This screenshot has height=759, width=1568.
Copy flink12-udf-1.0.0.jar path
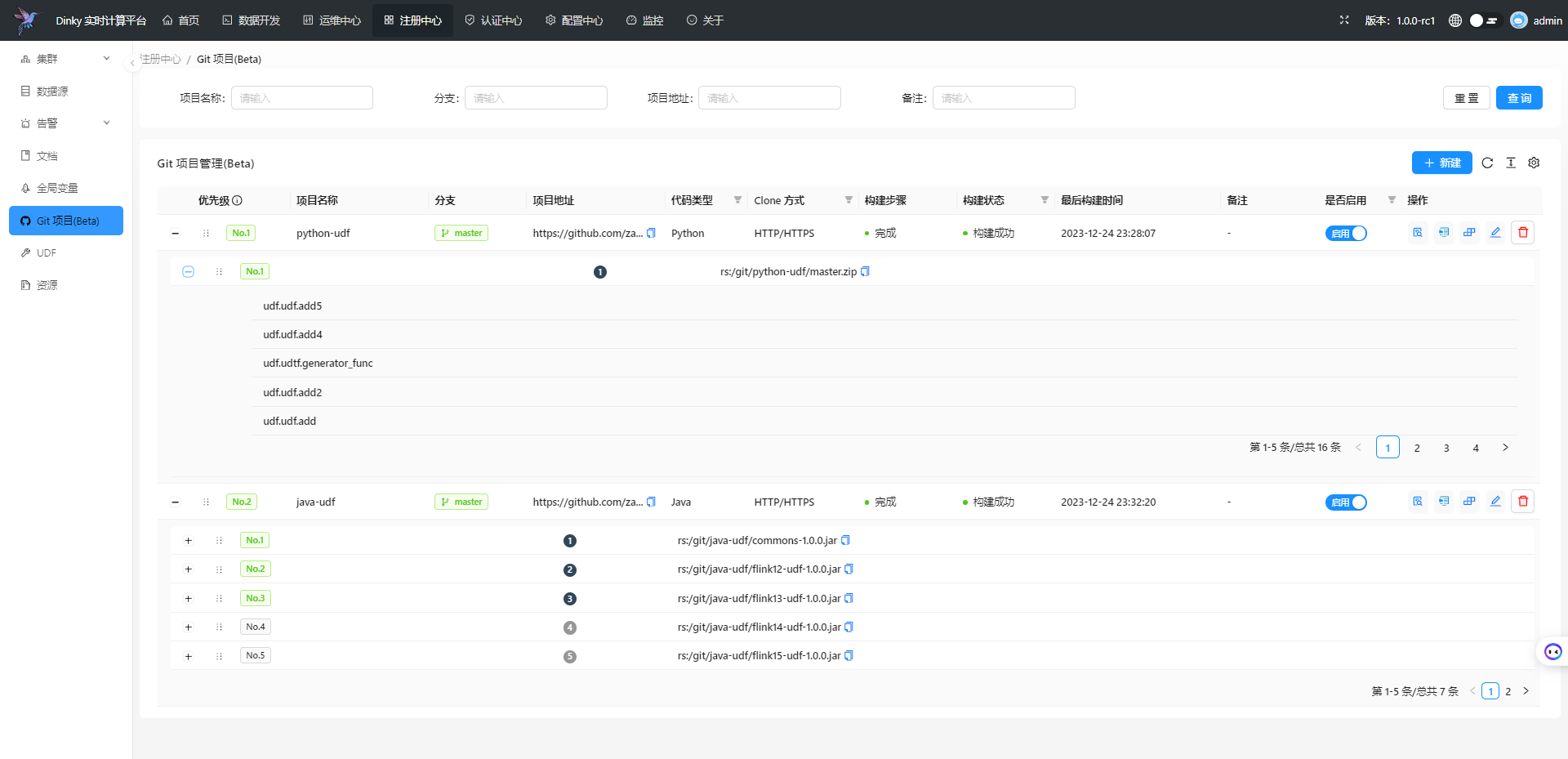(849, 569)
